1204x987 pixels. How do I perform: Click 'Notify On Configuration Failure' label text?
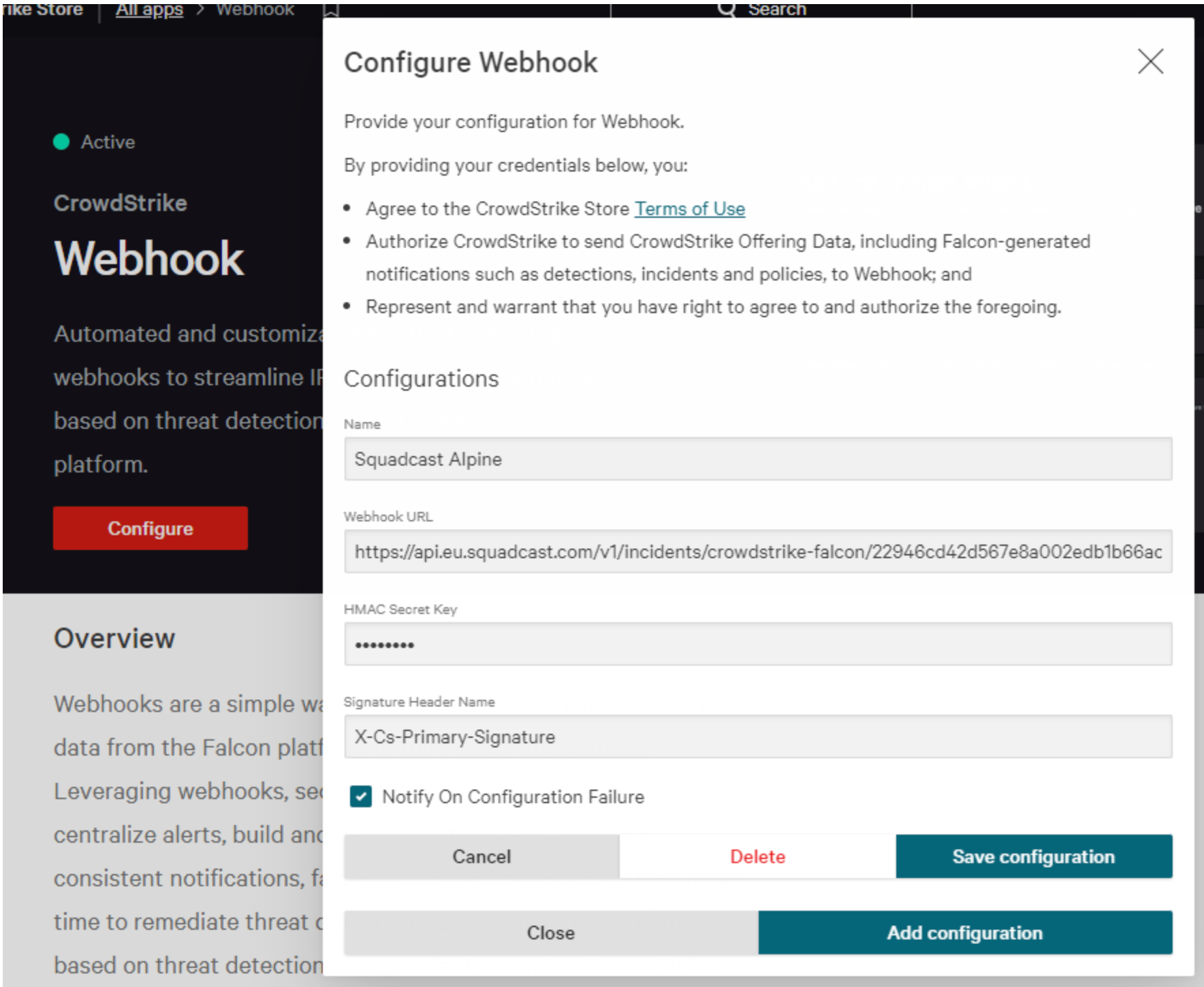click(x=513, y=796)
